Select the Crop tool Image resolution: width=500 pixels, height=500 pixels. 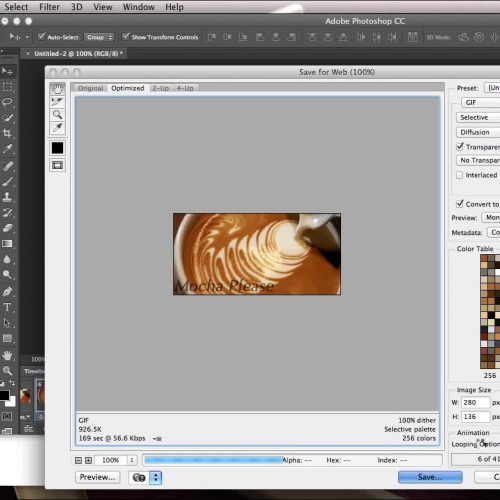[7, 133]
